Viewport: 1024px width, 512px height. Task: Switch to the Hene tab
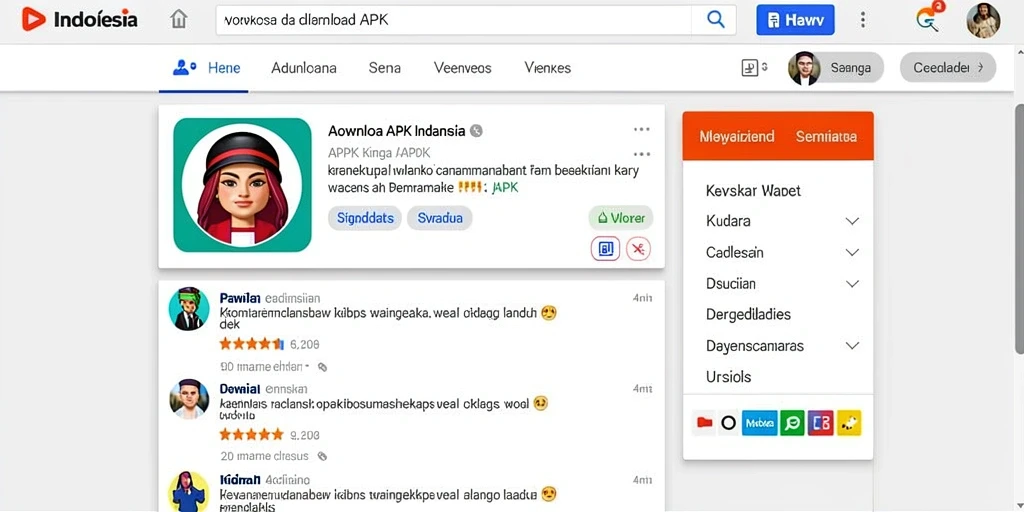pos(204,68)
